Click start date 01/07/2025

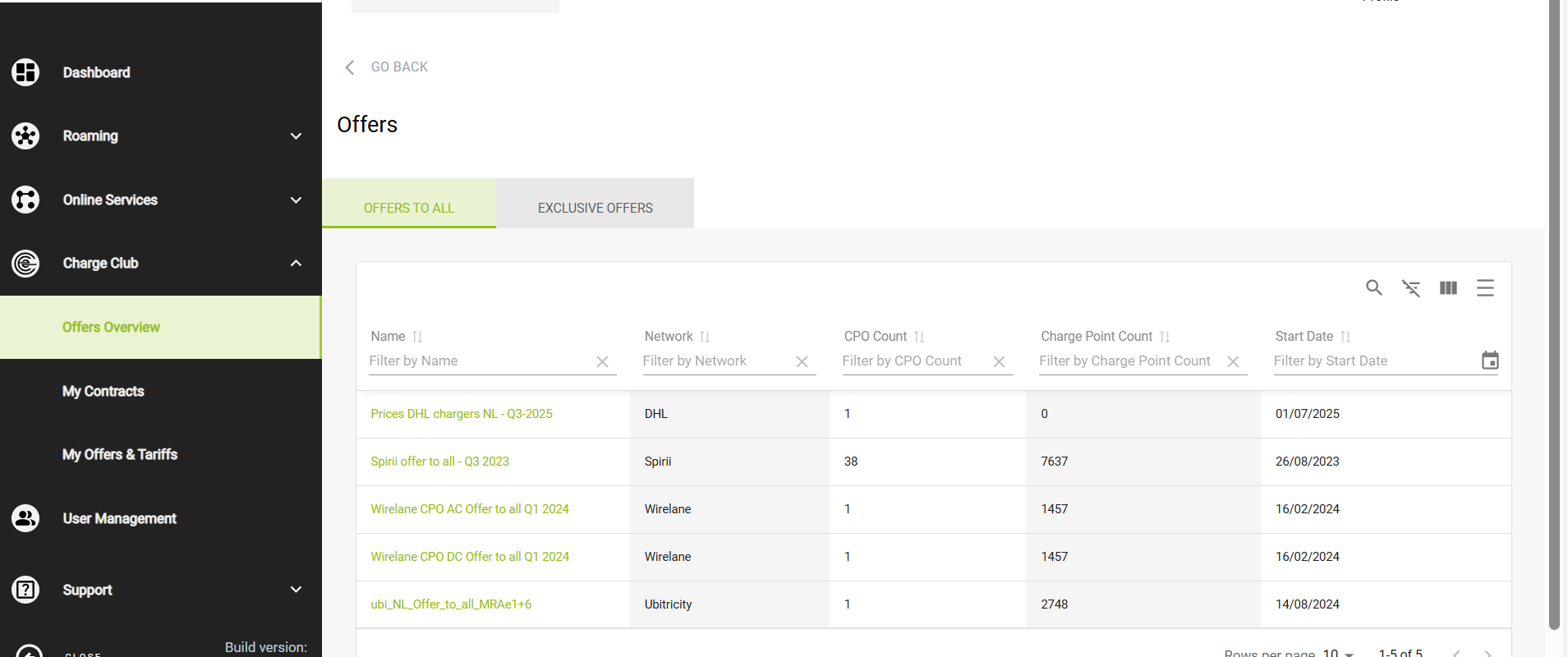1308,414
